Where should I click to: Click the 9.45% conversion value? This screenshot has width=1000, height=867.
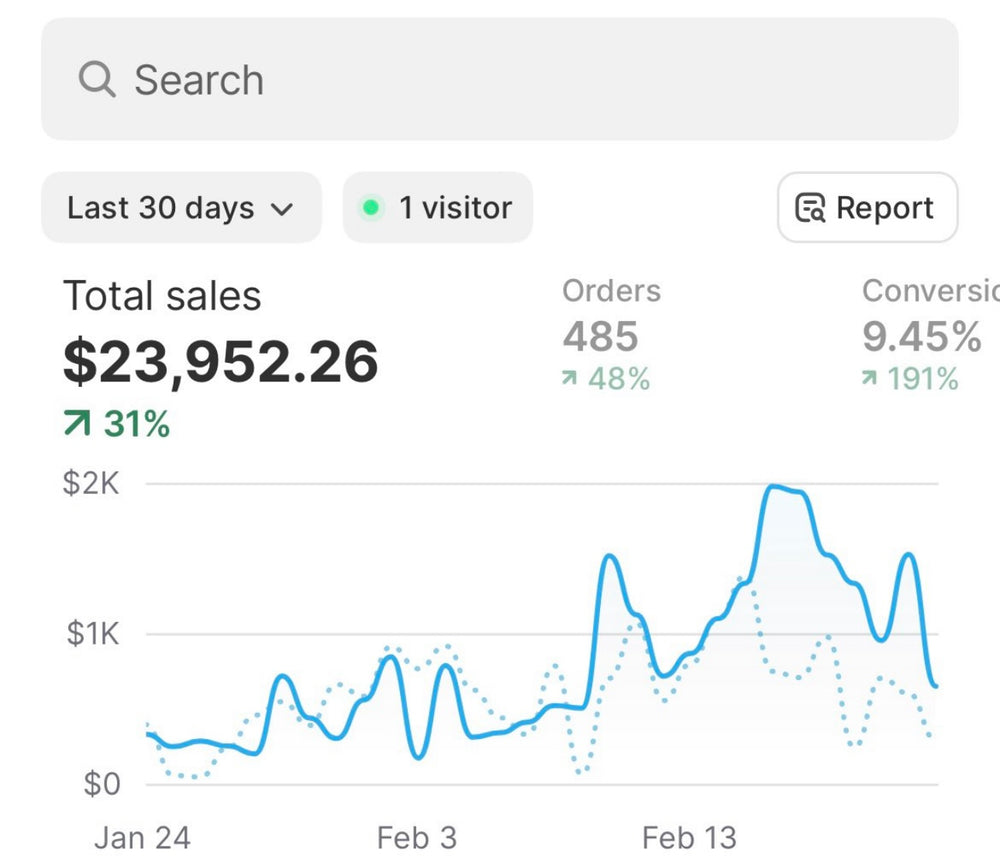(921, 337)
